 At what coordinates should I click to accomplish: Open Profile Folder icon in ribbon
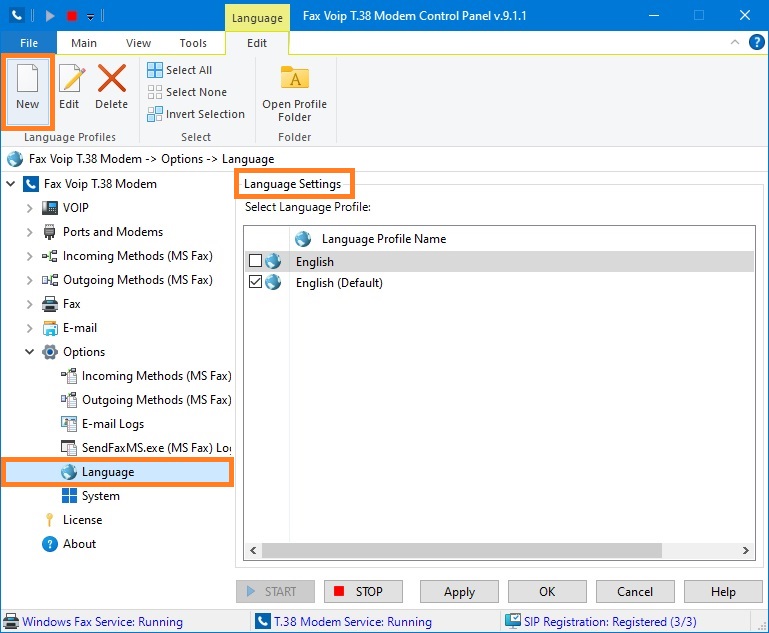click(x=294, y=77)
